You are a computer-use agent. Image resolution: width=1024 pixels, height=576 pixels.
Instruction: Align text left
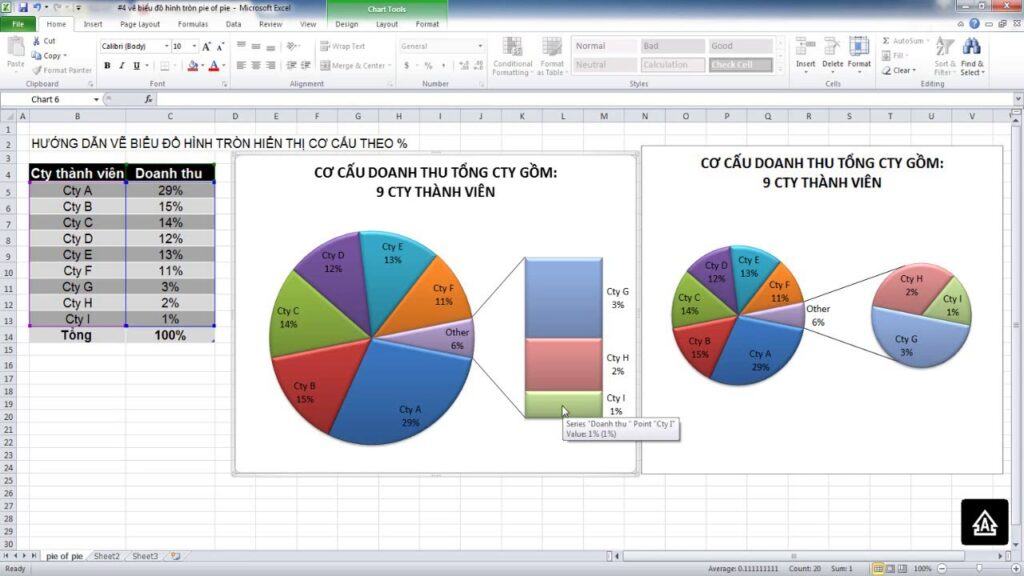(x=241, y=65)
